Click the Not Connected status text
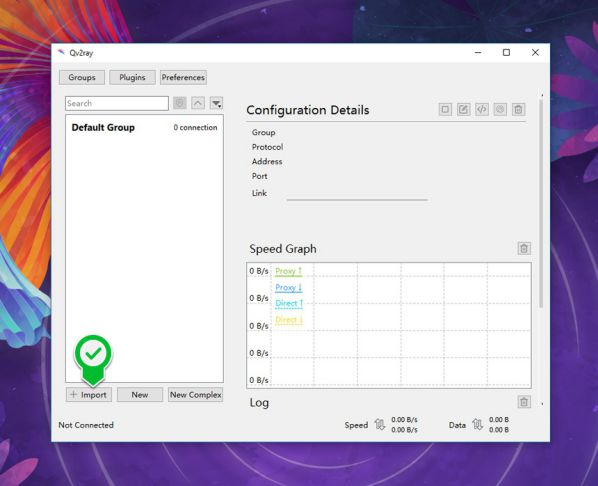Viewport: 598px width, 486px height. pyautogui.click(x=86, y=425)
